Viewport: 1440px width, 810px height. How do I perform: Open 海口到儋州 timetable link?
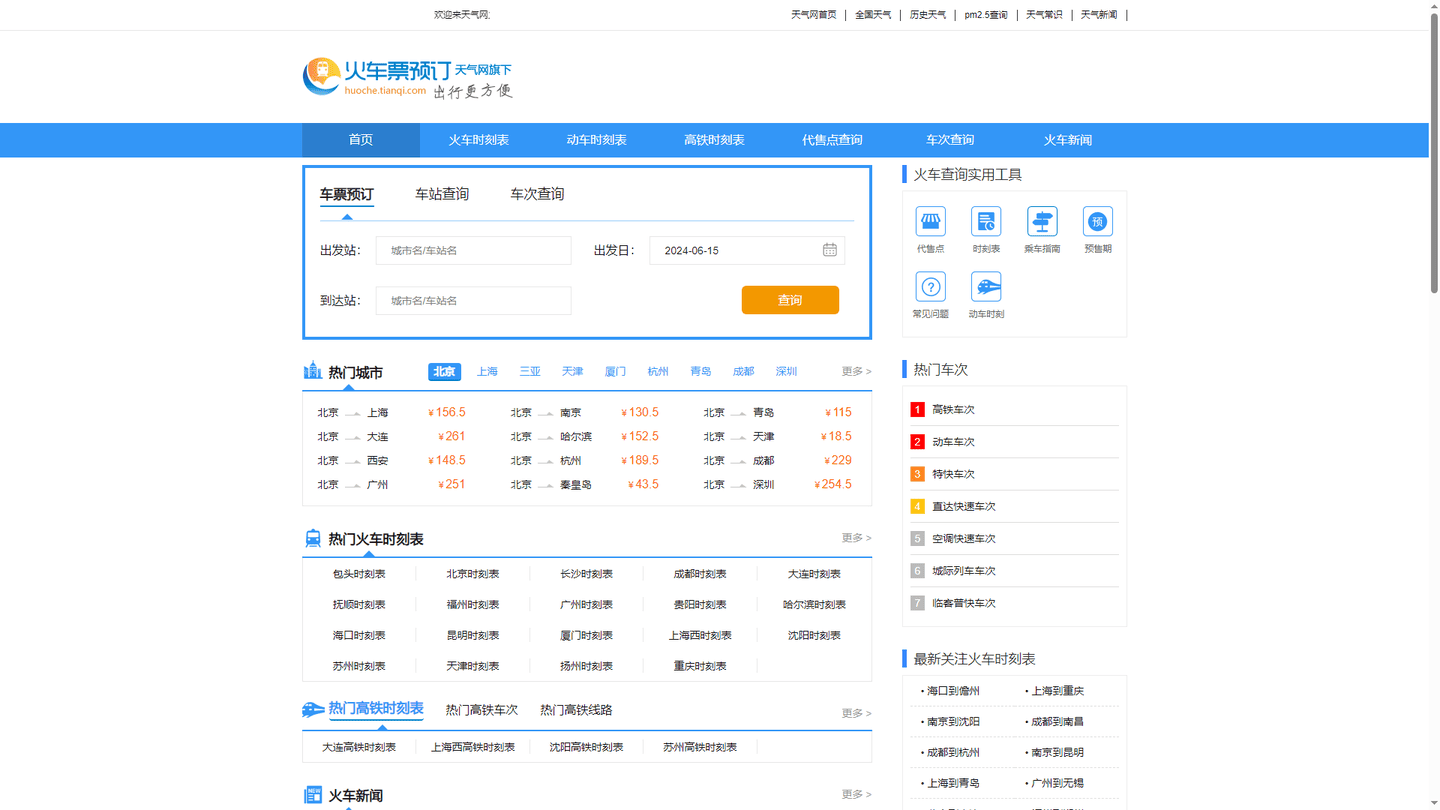[x=953, y=691]
